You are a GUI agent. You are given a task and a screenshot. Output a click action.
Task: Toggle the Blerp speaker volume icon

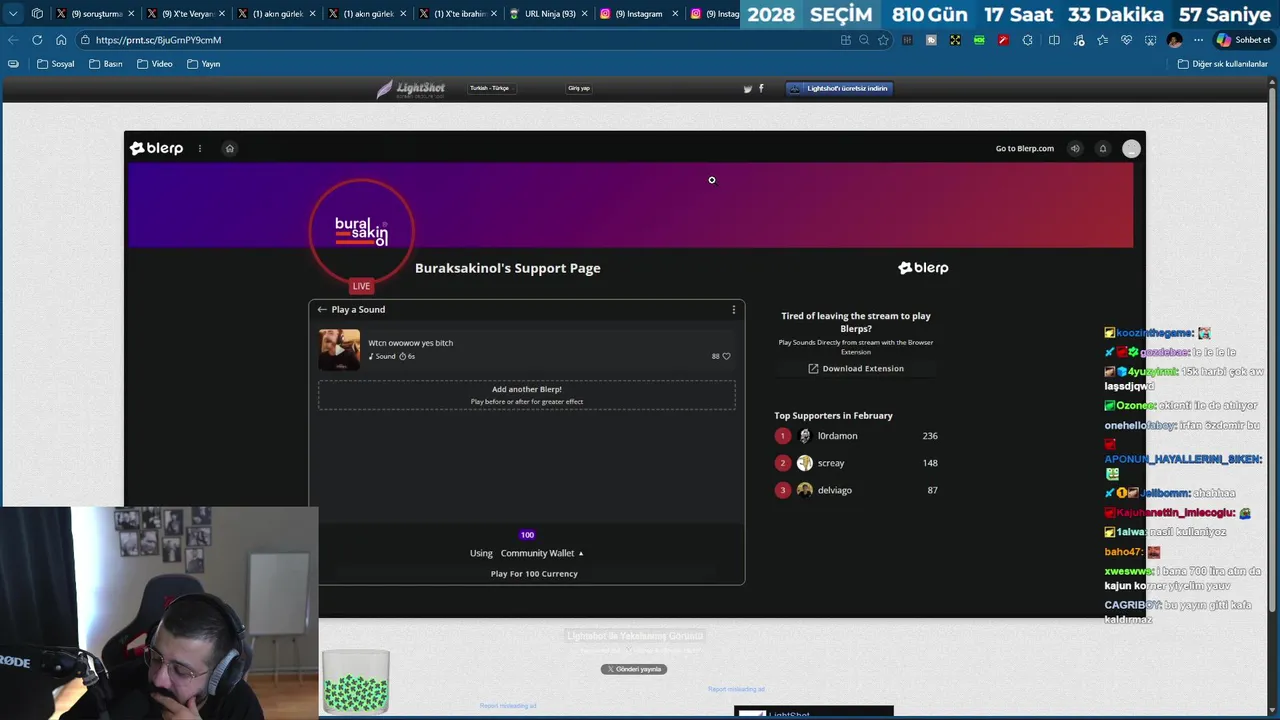(1075, 148)
